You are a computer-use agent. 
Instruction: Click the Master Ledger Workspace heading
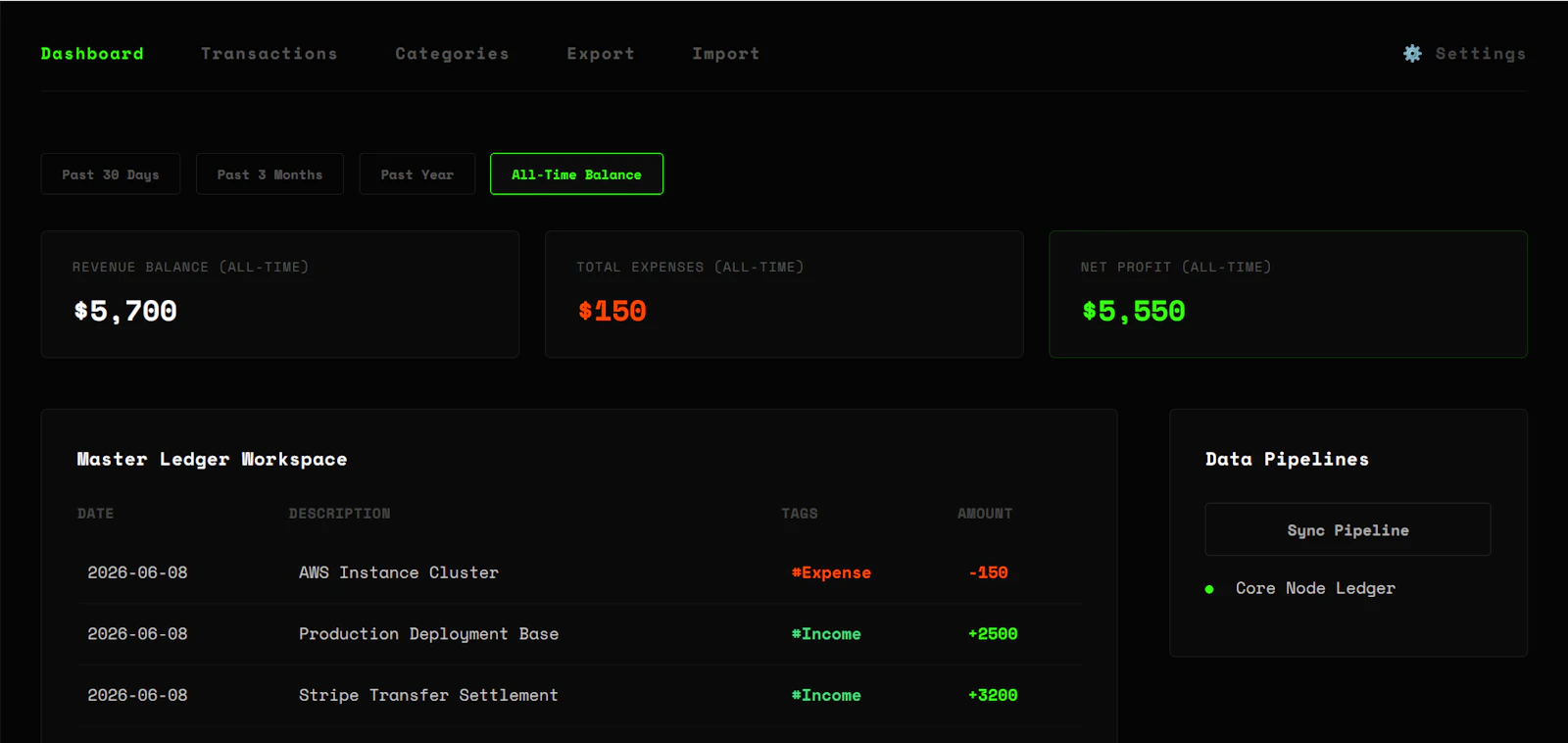(212, 459)
